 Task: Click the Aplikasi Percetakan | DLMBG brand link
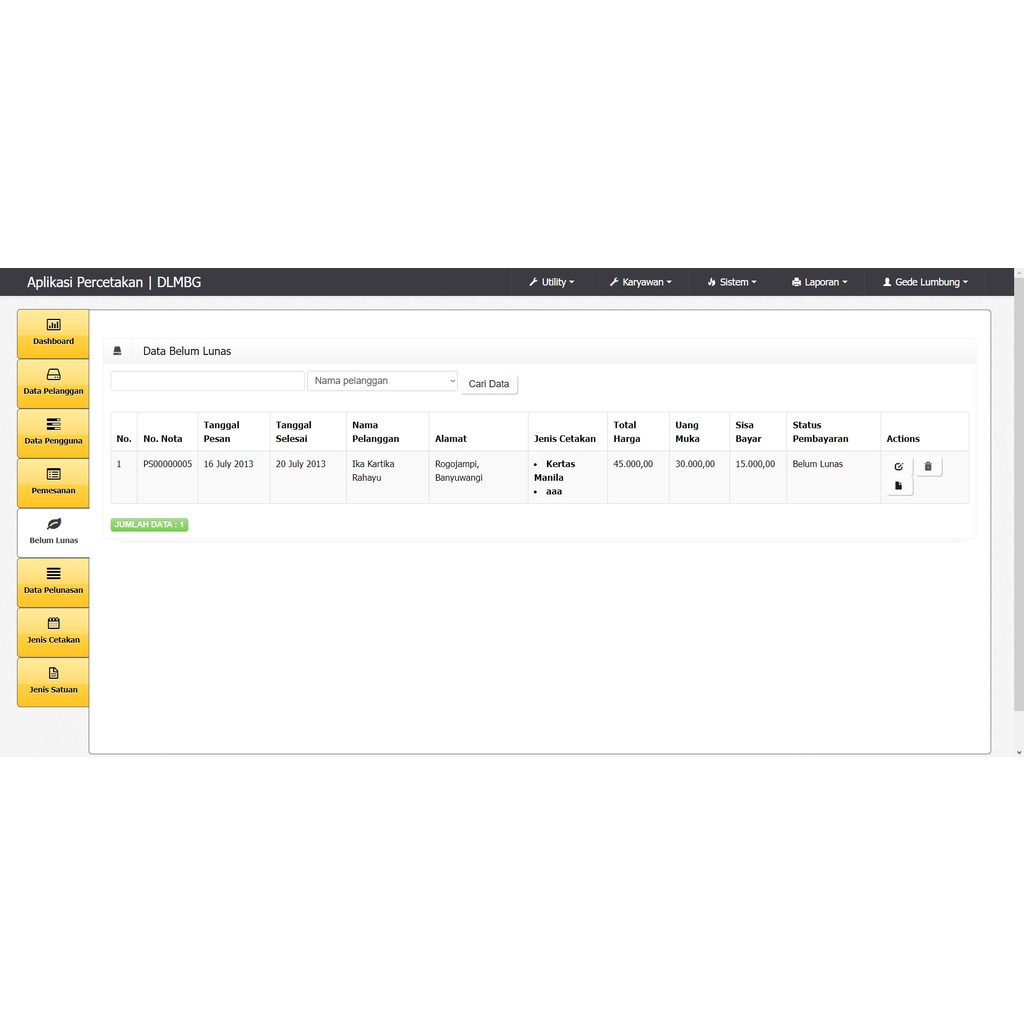pos(114,282)
